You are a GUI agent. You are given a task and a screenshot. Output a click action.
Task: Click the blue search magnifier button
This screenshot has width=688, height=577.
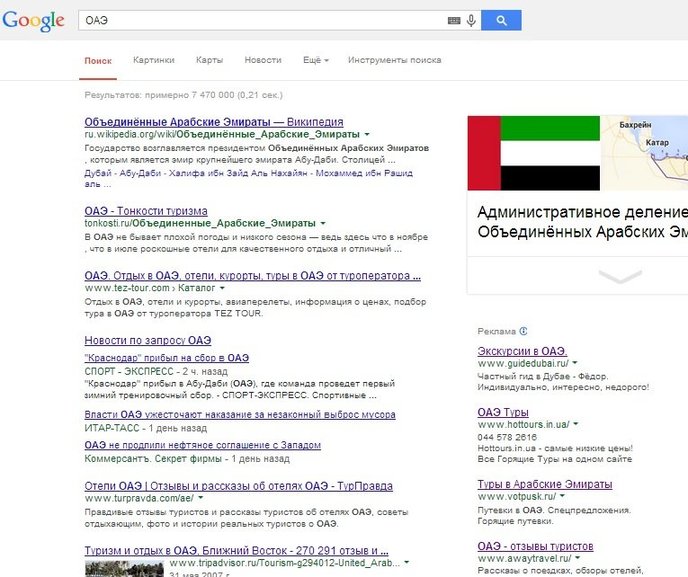point(501,20)
